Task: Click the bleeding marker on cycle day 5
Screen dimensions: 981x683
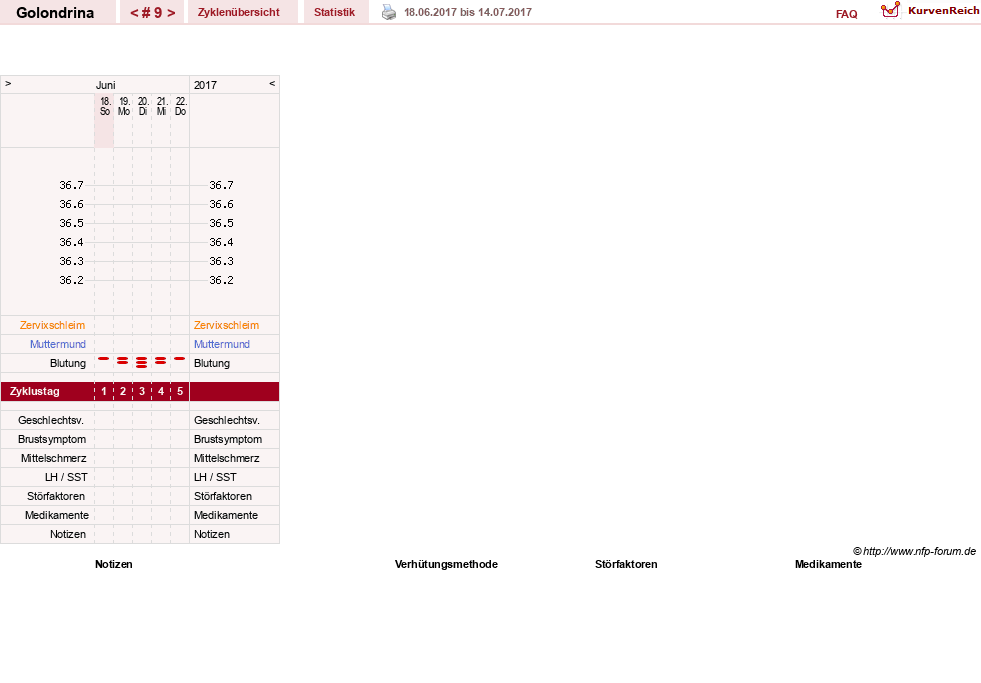Action: [x=180, y=358]
